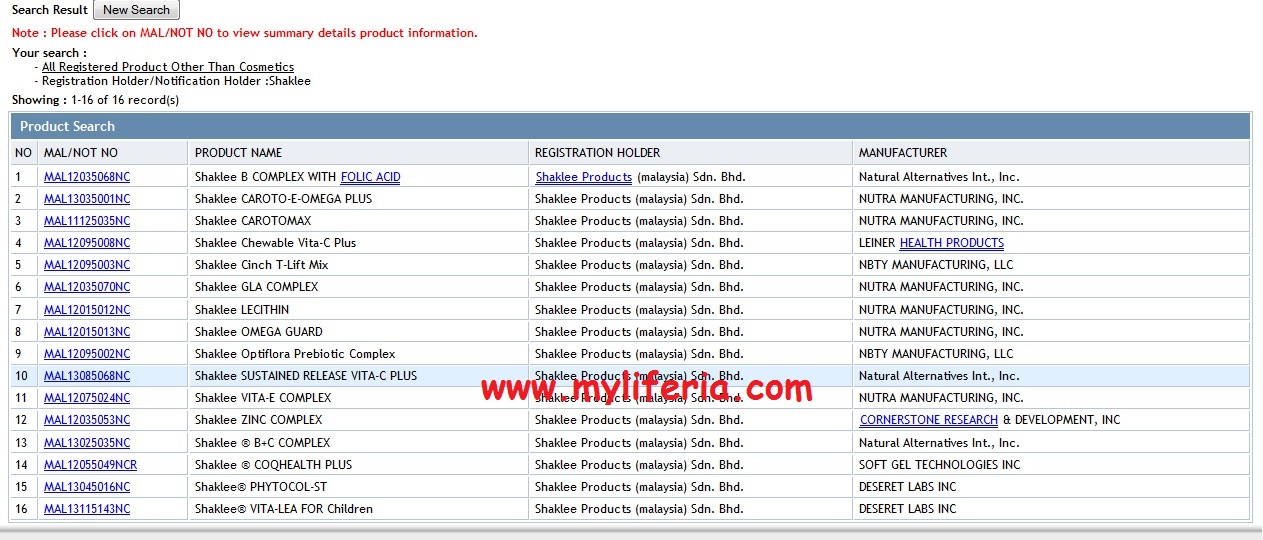Image resolution: width=1263 pixels, height=540 pixels.
Task: Select the Shaklee VITA-LEA FOR Children cell
Action: pyautogui.click(x=358, y=509)
